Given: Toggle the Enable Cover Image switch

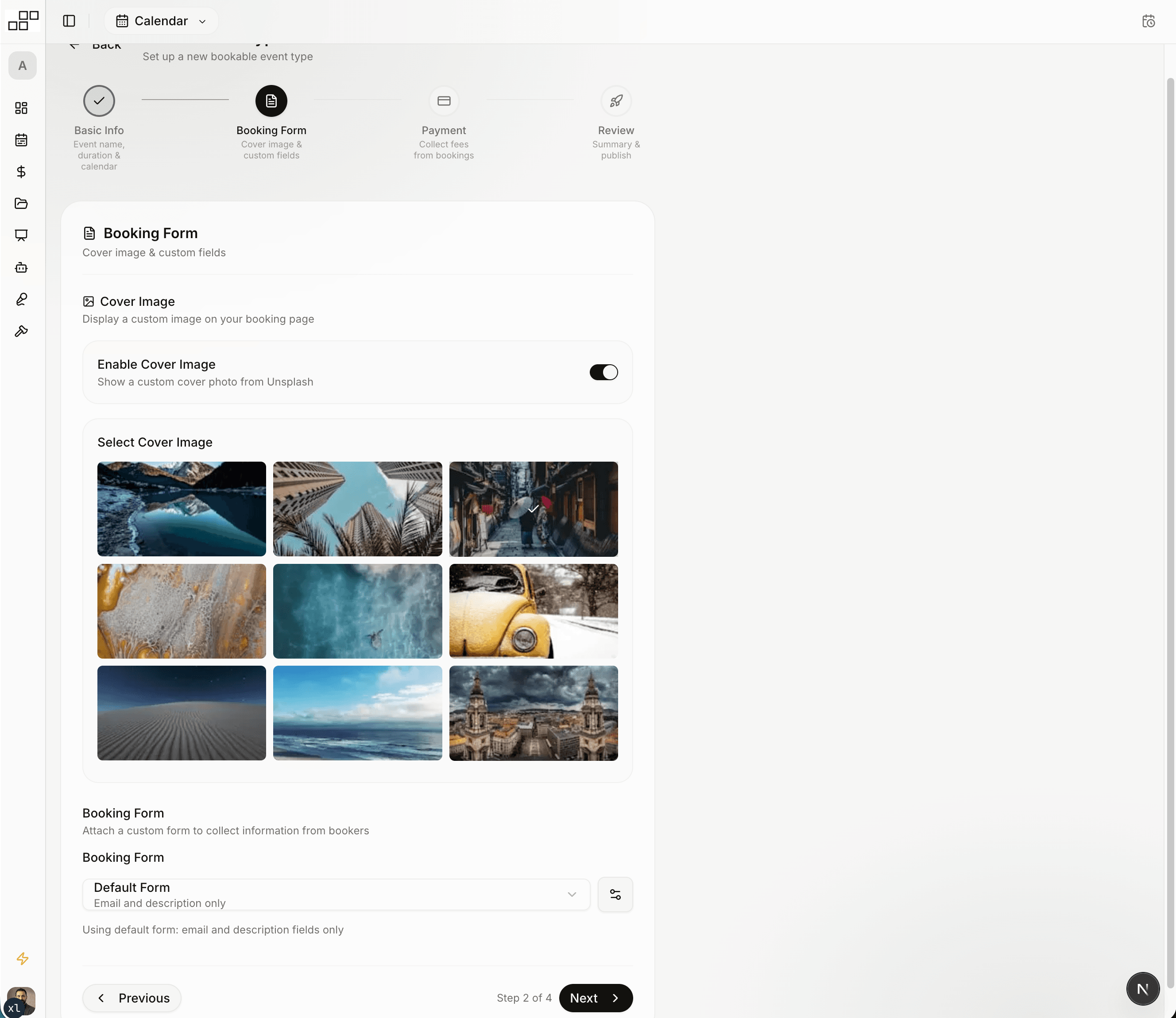Looking at the screenshot, I should (x=603, y=372).
